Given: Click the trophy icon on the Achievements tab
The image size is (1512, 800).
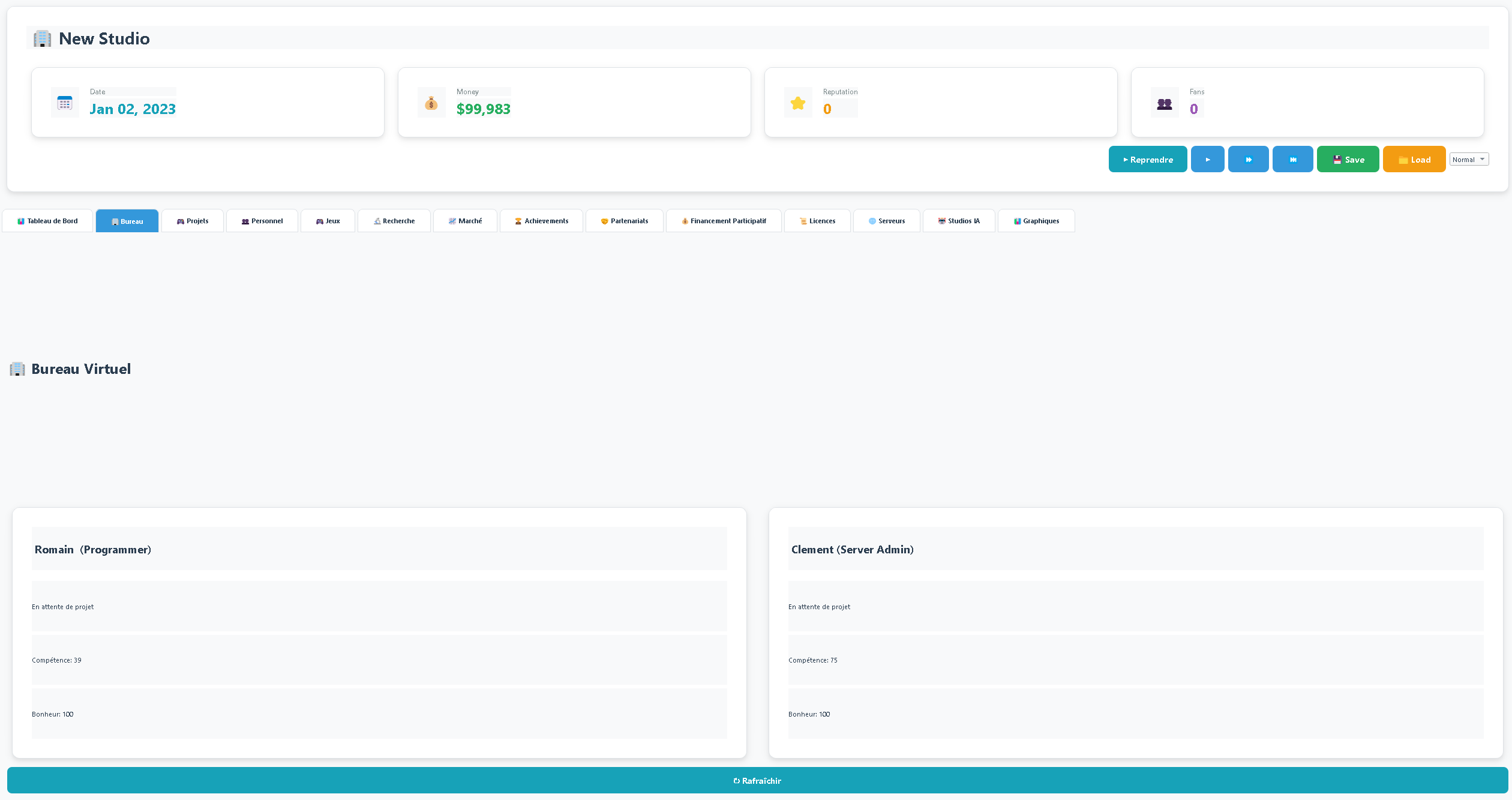Looking at the screenshot, I should pos(518,220).
